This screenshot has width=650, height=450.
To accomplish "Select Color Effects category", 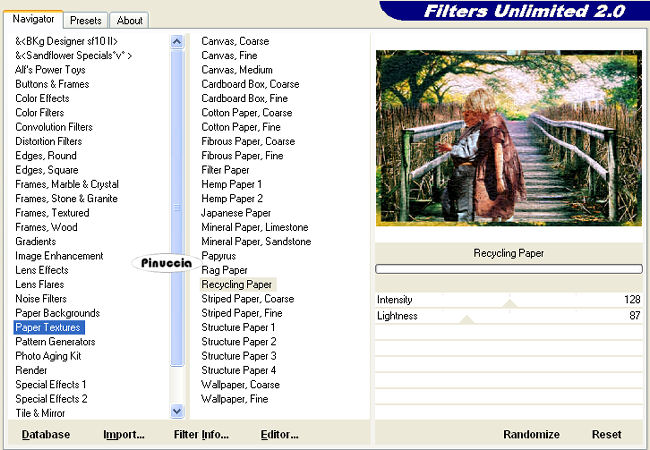I will 42,99.
